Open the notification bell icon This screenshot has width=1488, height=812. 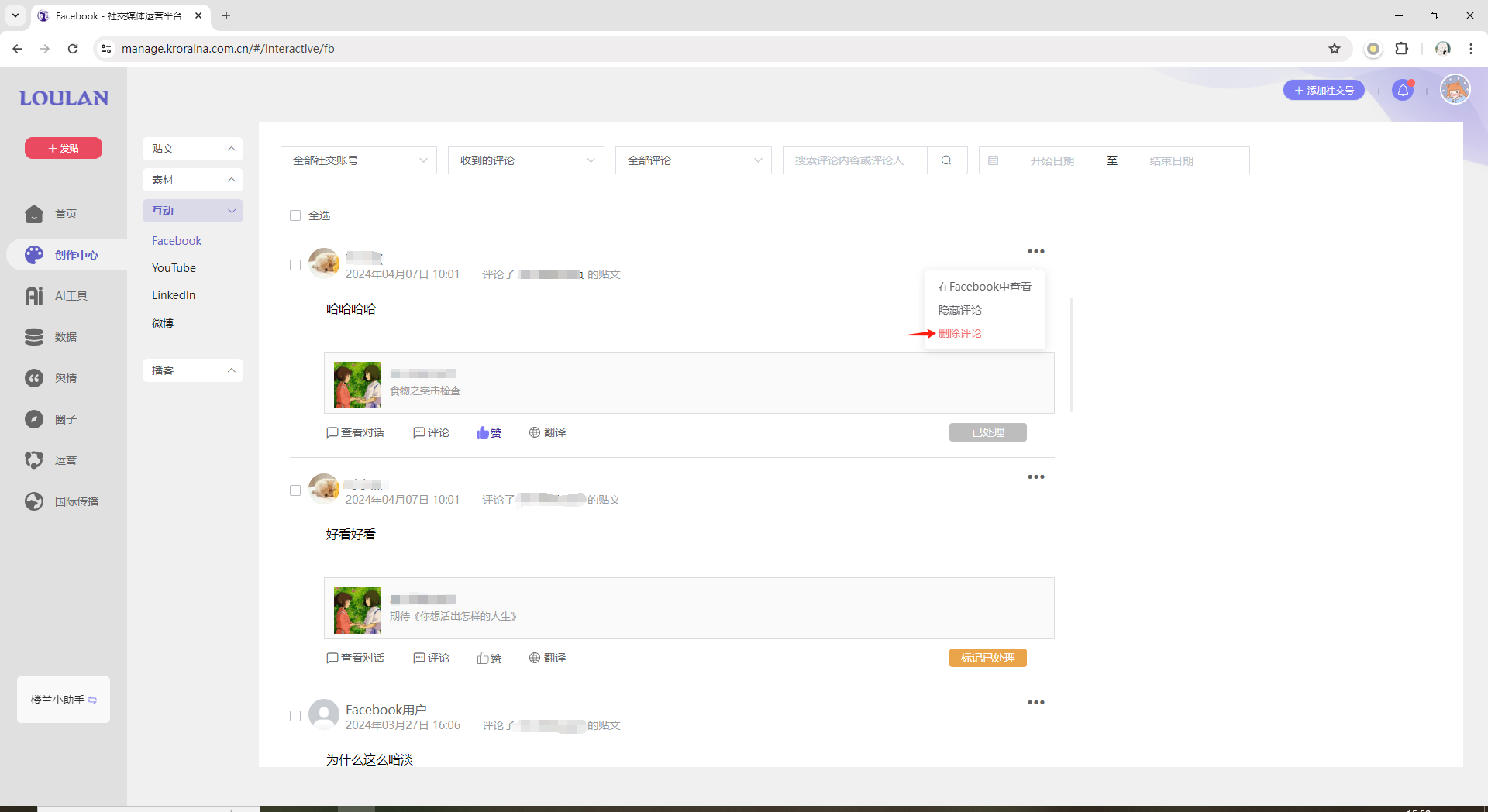(1403, 91)
